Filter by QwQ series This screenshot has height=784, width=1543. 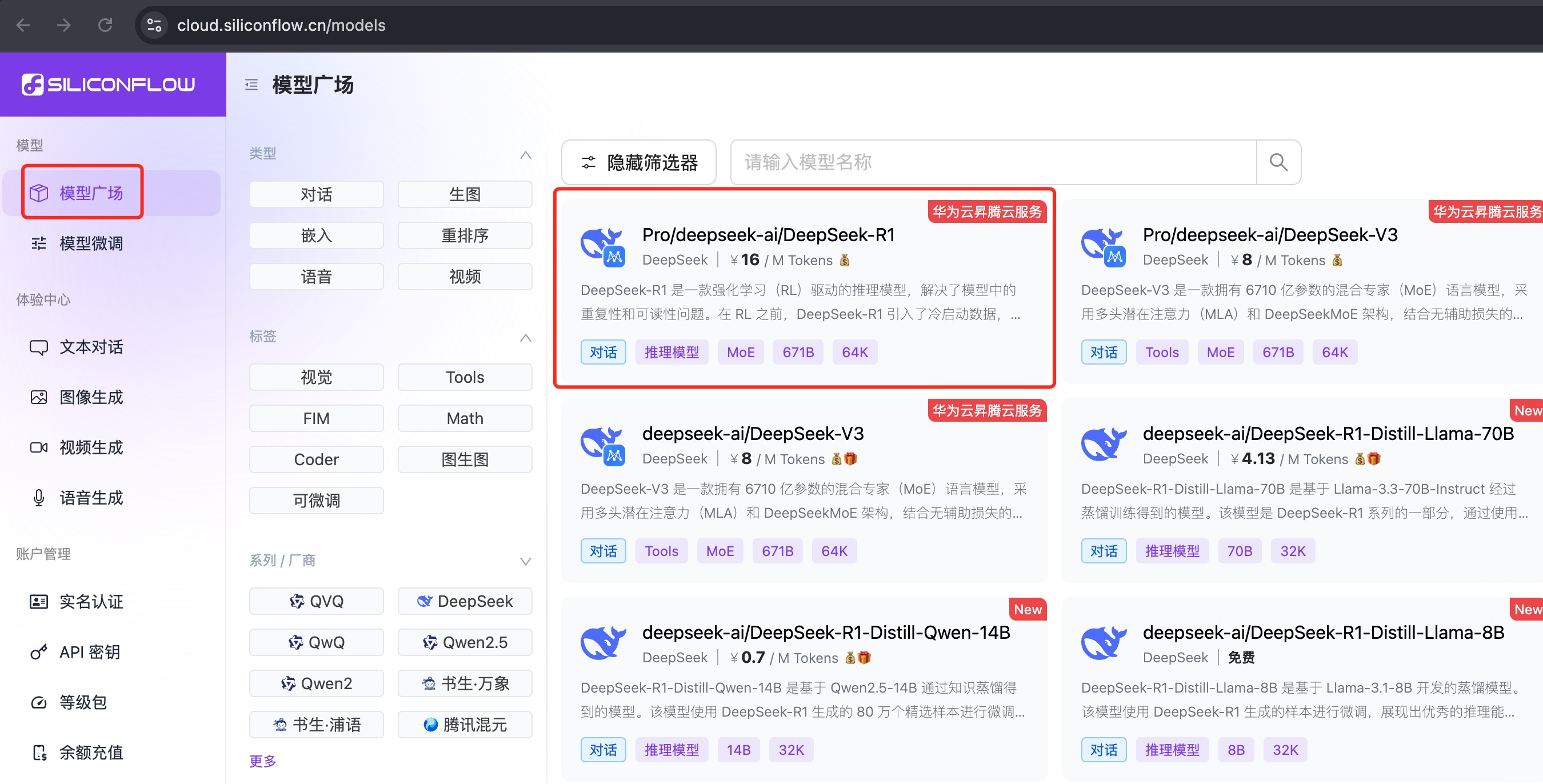316,642
